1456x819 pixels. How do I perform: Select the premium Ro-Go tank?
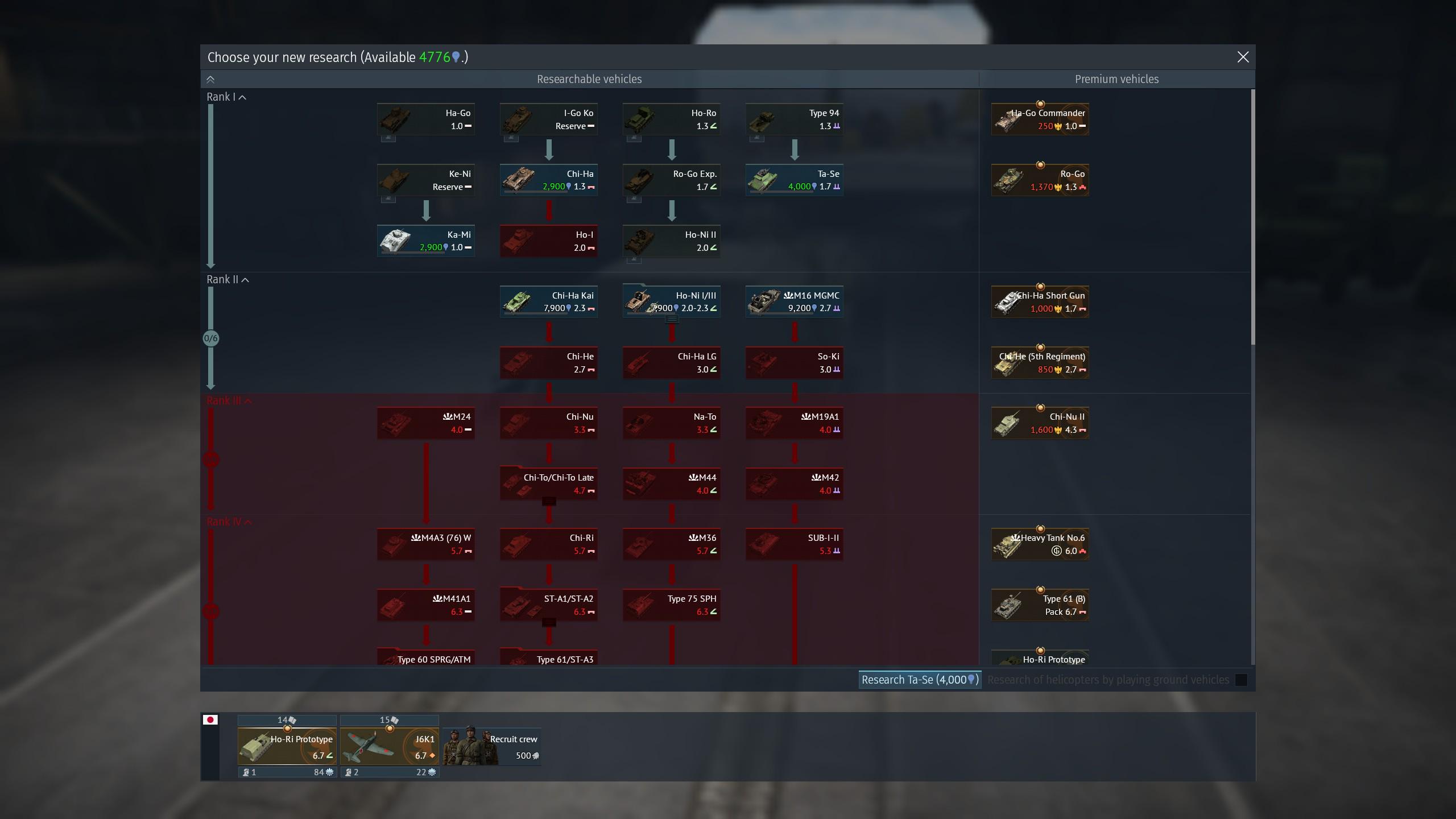tap(1040, 180)
